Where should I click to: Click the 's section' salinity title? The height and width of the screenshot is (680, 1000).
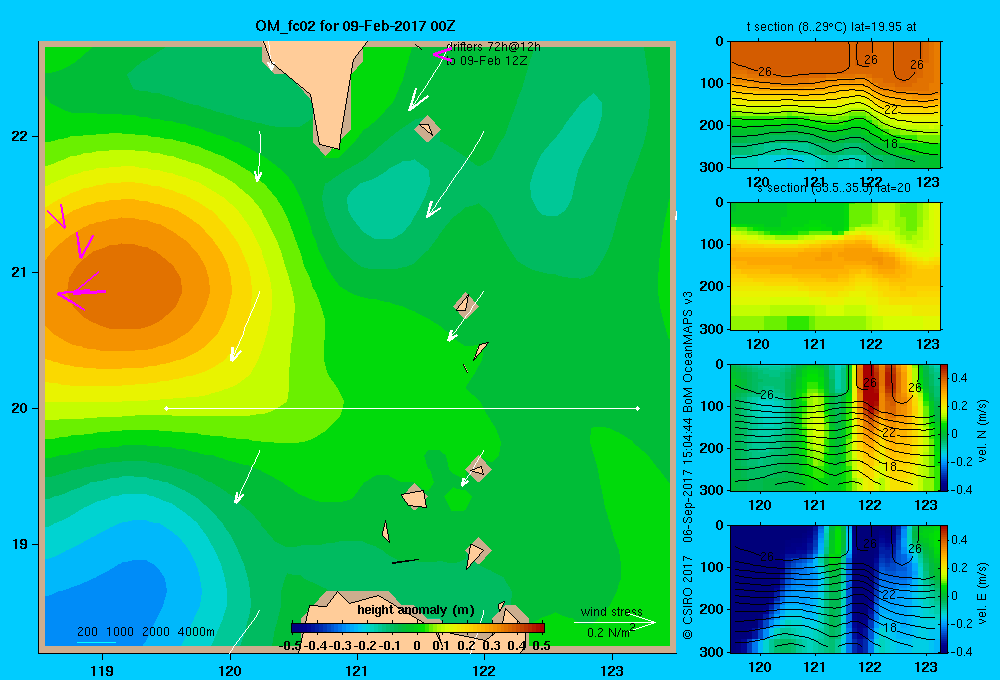pyautogui.click(x=834, y=188)
